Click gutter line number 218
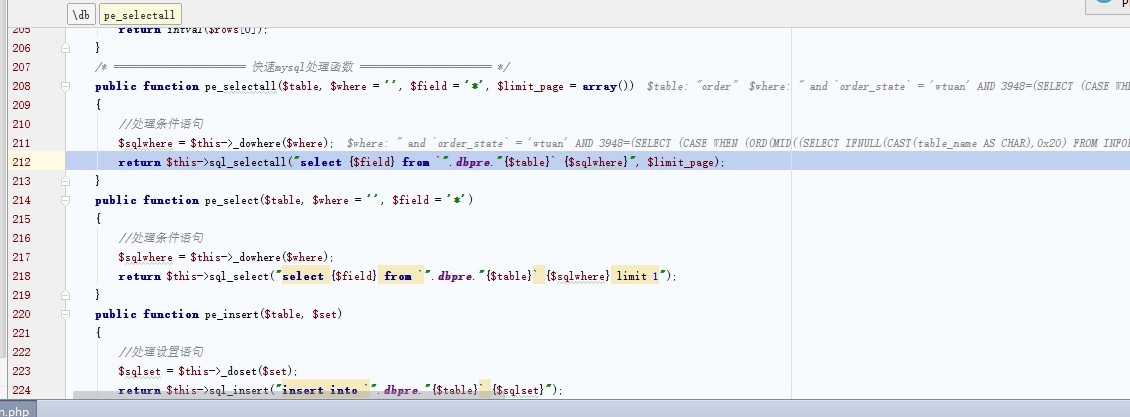 coord(22,276)
